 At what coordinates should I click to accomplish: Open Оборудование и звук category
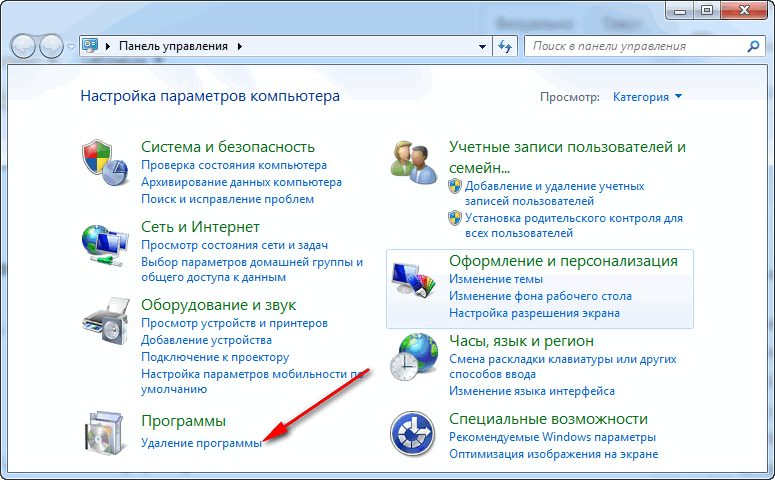click(218, 305)
